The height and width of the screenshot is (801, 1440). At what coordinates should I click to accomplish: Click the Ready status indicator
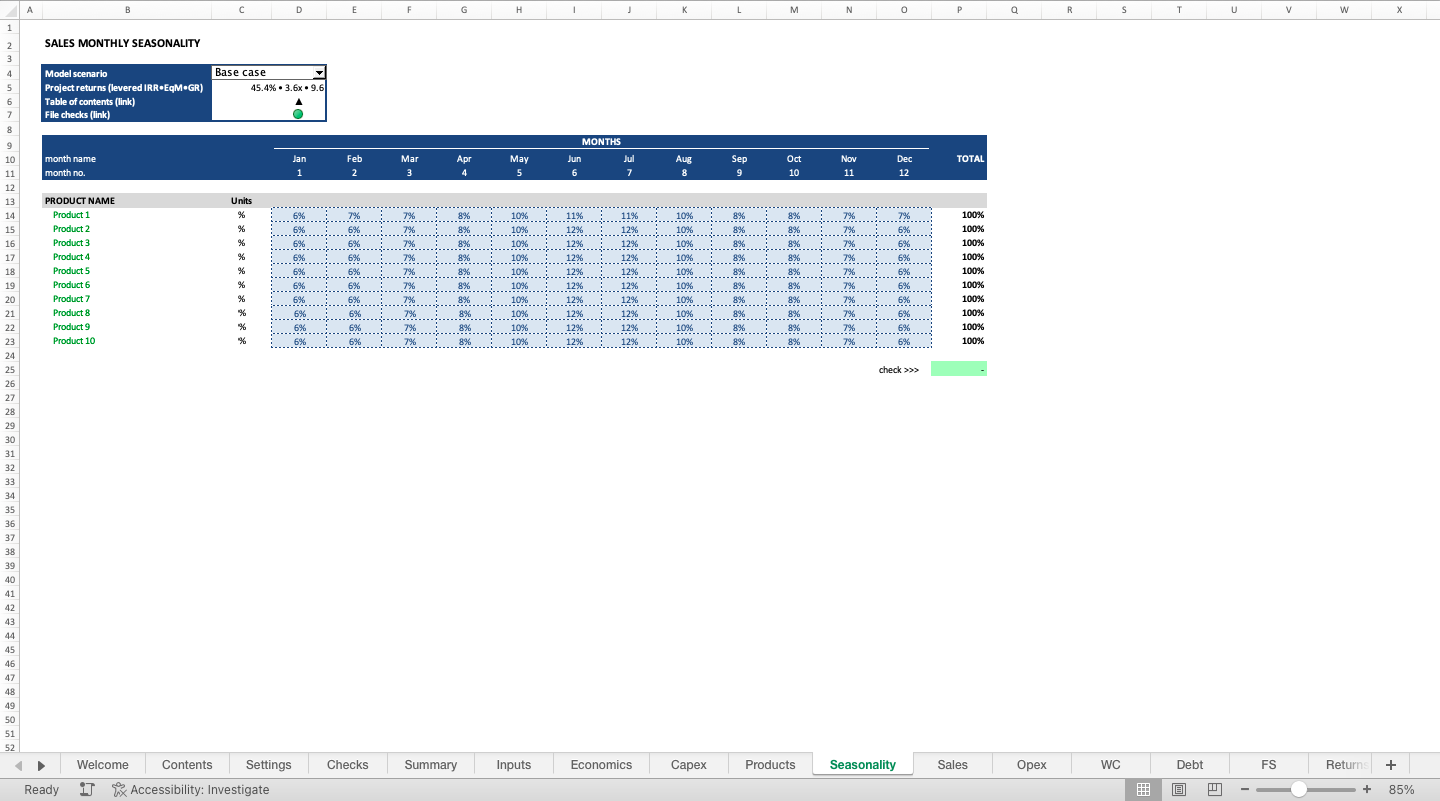coord(41,789)
